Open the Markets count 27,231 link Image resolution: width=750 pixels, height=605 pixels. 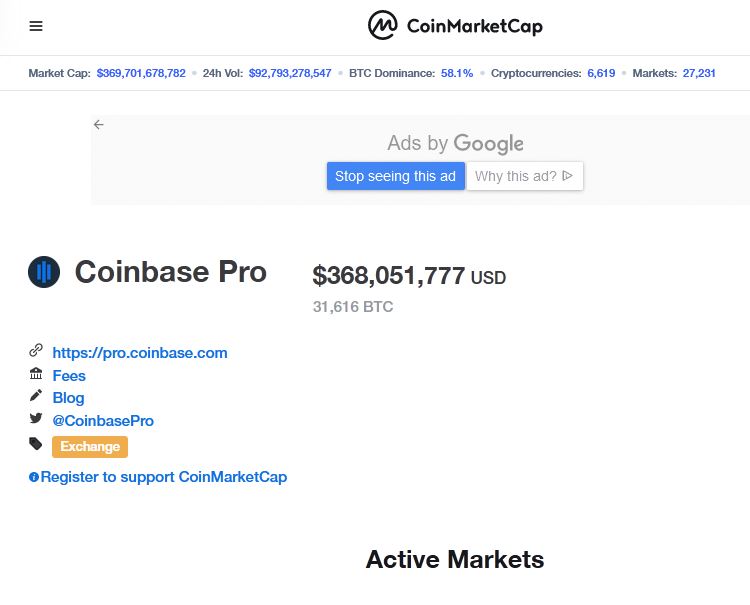click(699, 74)
